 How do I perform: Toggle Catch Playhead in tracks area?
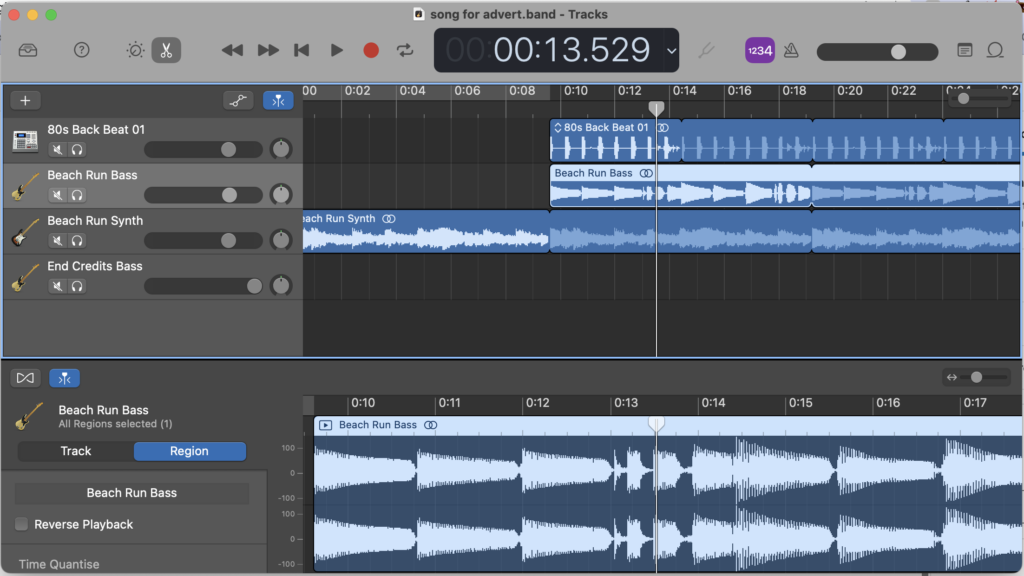point(278,101)
